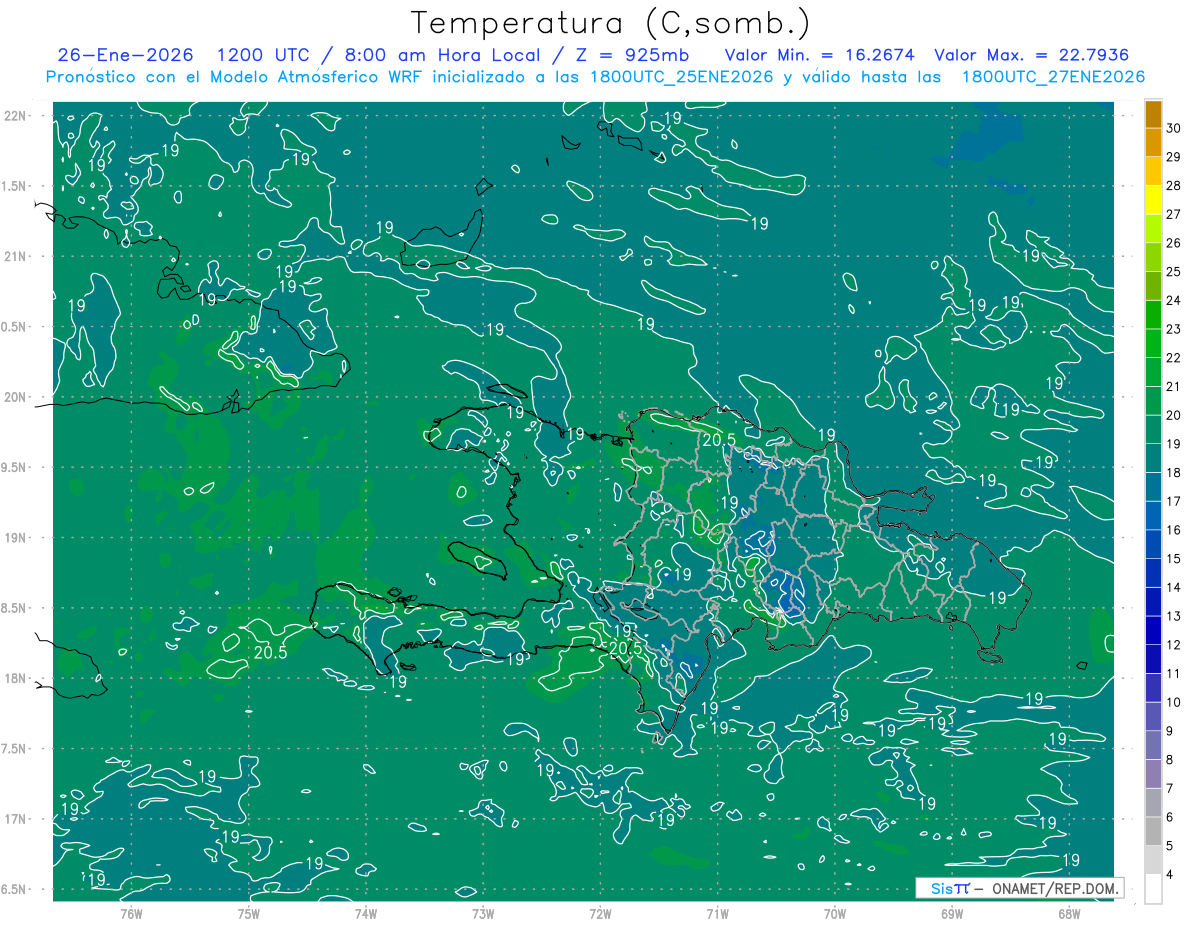This screenshot has height=927, width=1200.
Task: Click legend label 16 on color bar
Action: [x=1174, y=530]
